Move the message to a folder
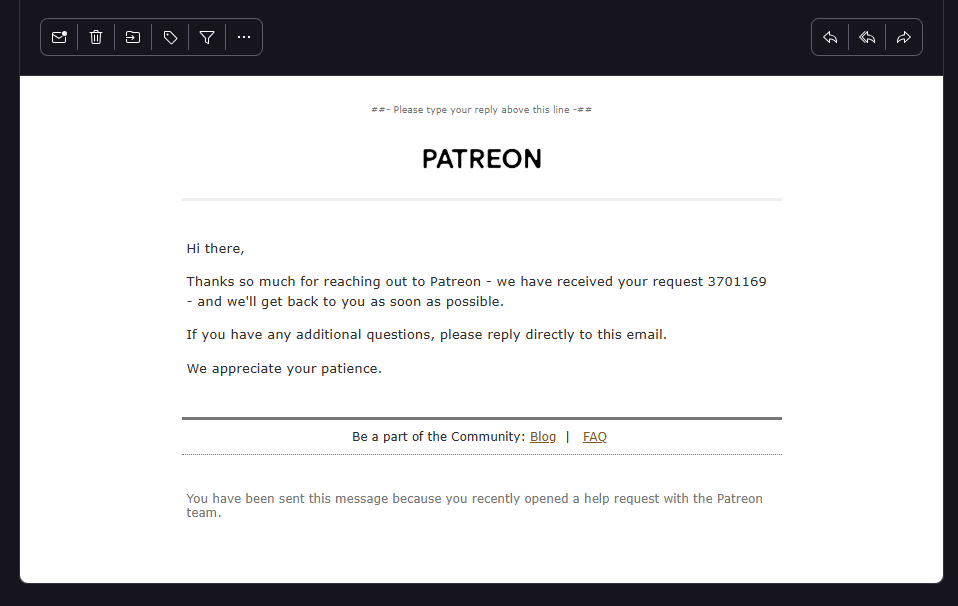The width and height of the screenshot is (958, 606). click(133, 37)
